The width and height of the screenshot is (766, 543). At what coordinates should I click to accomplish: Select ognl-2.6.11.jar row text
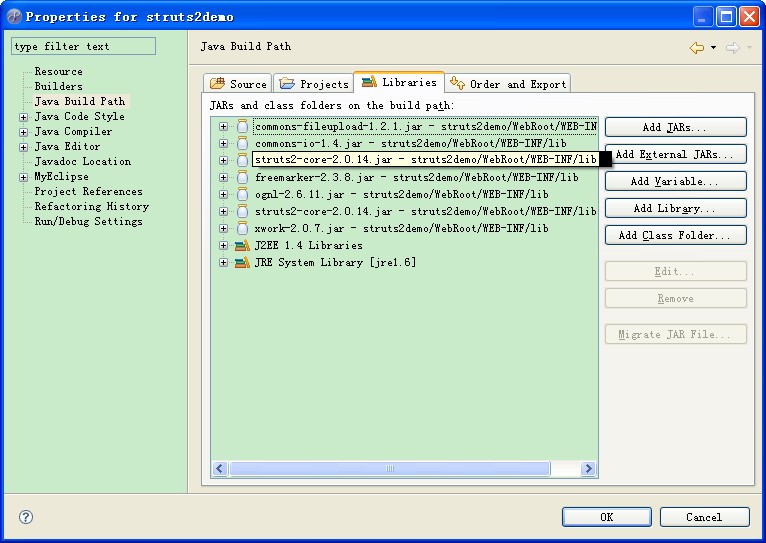401,194
